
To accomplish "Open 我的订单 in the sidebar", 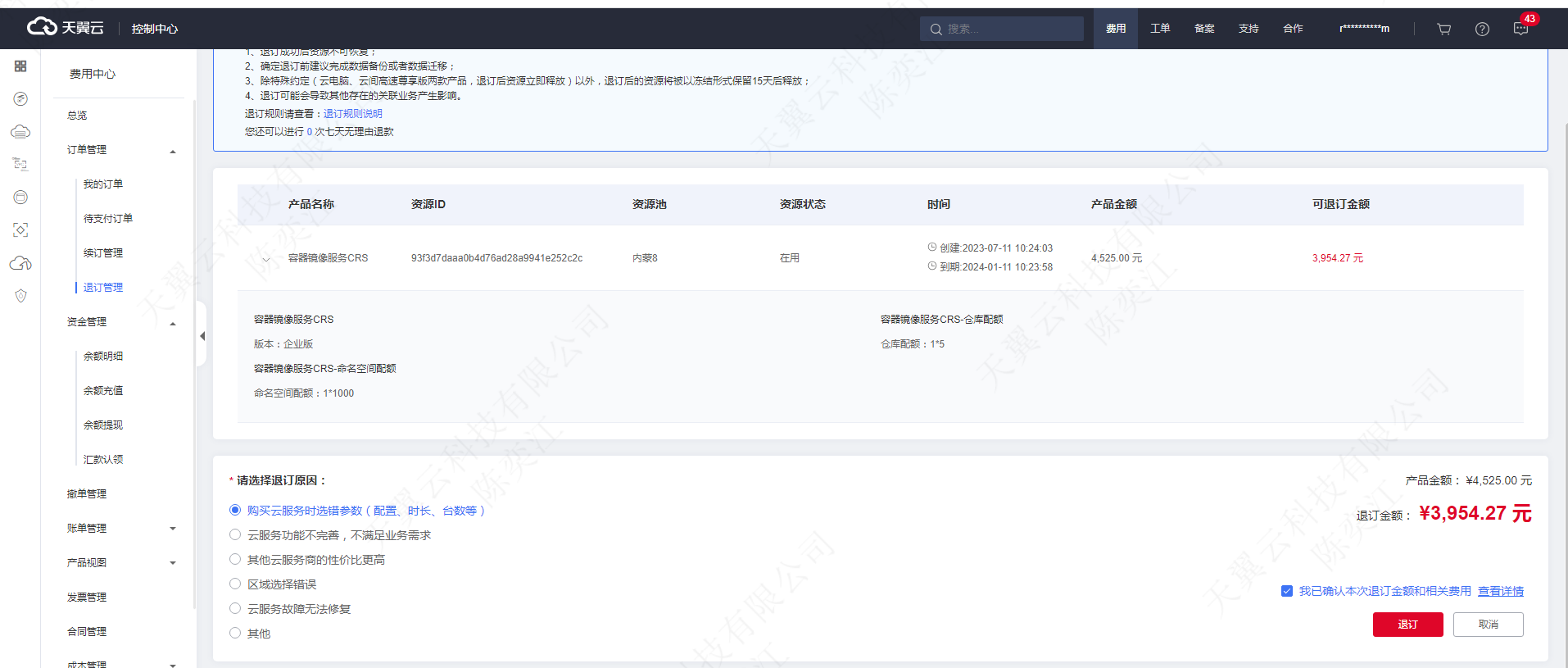I will (x=103, y=184).
